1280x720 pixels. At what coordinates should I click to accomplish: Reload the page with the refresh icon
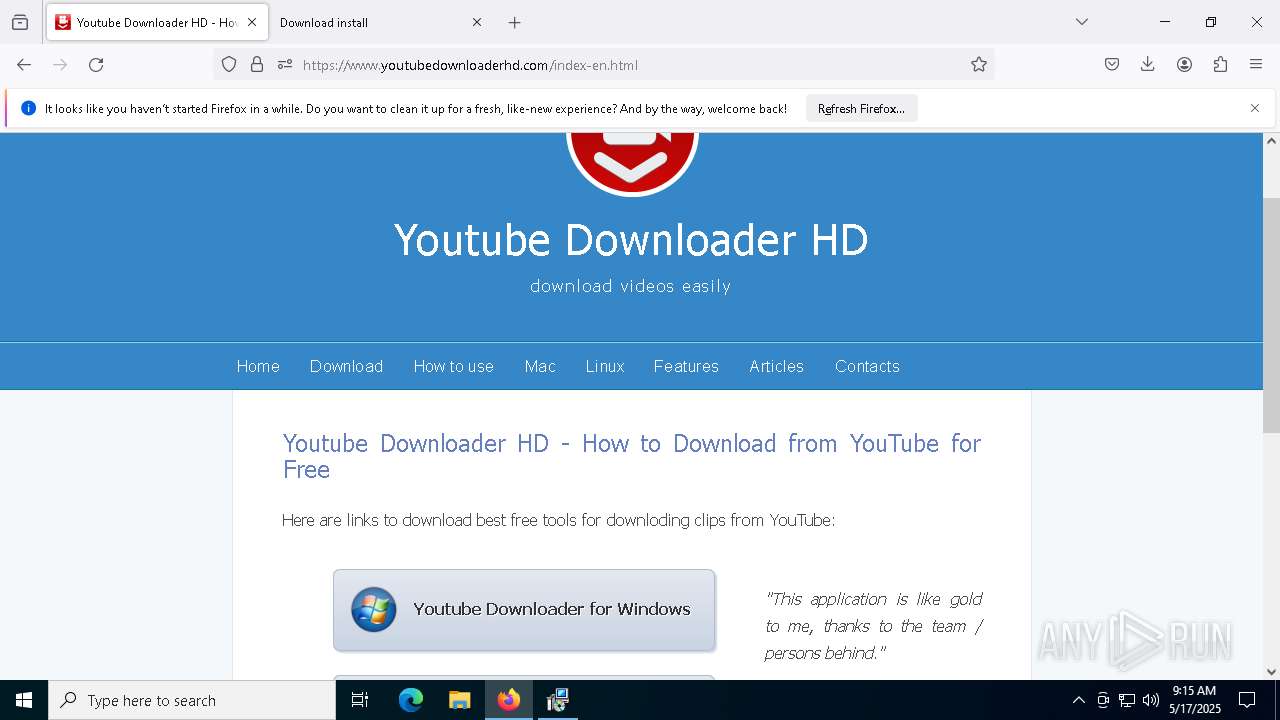coord(96,65)
